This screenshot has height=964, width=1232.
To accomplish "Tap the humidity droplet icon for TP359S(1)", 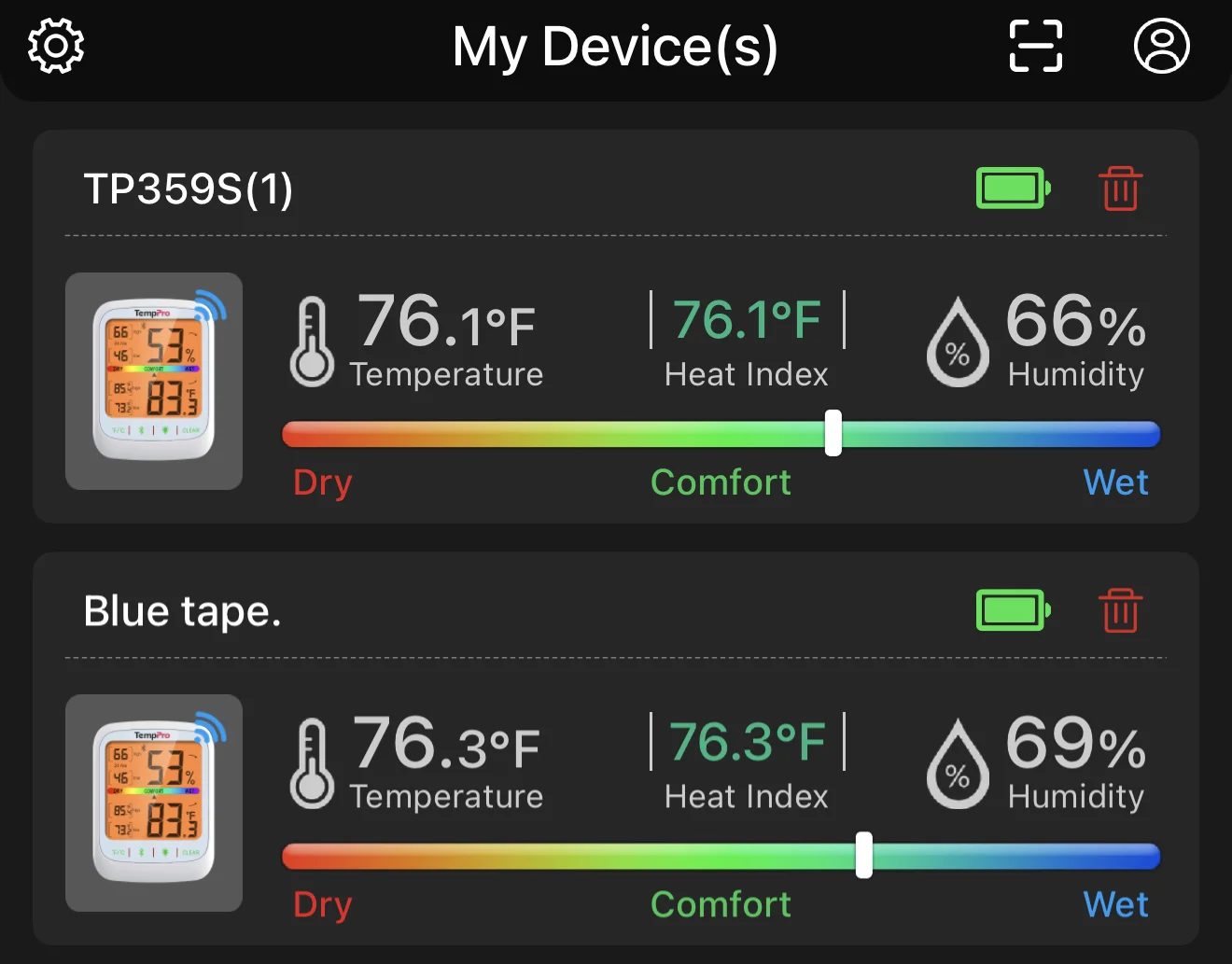I will tap(958, 342).
